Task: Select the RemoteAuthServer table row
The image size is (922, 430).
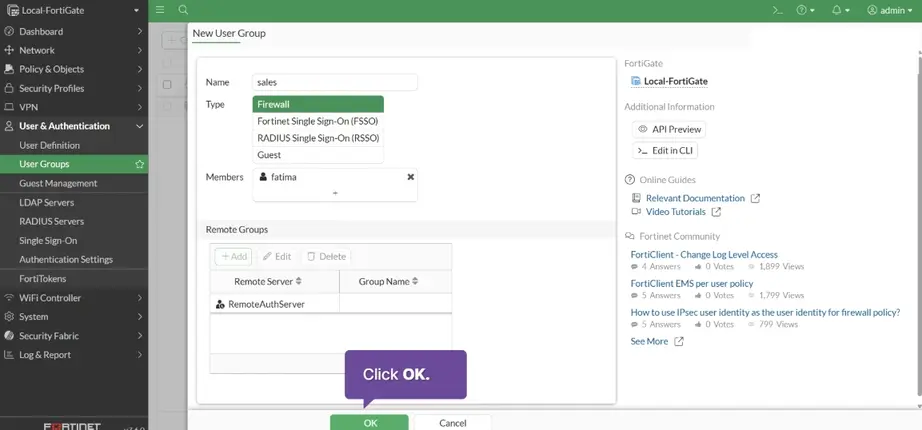Action: tap(330, 304)
